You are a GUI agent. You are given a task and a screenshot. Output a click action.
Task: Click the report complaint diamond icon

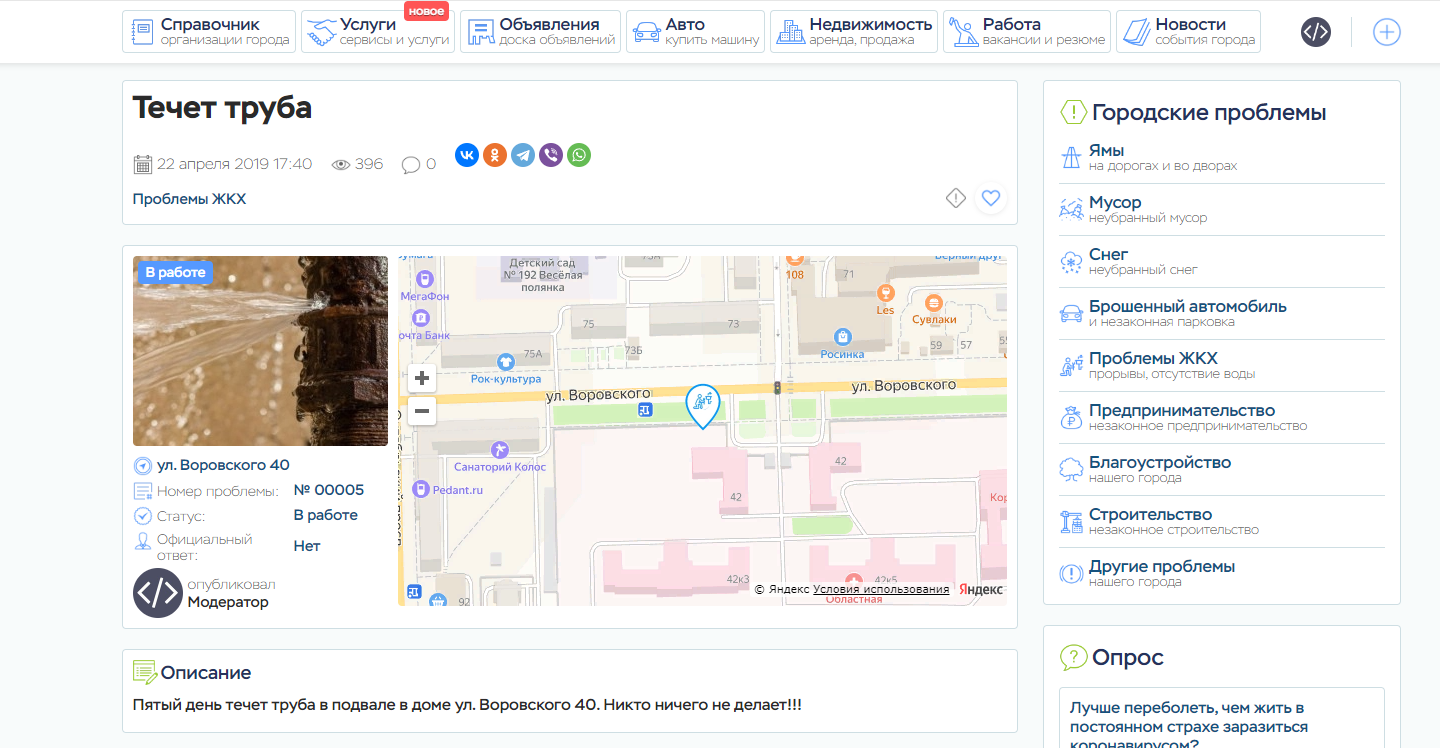tap(956, 198)
